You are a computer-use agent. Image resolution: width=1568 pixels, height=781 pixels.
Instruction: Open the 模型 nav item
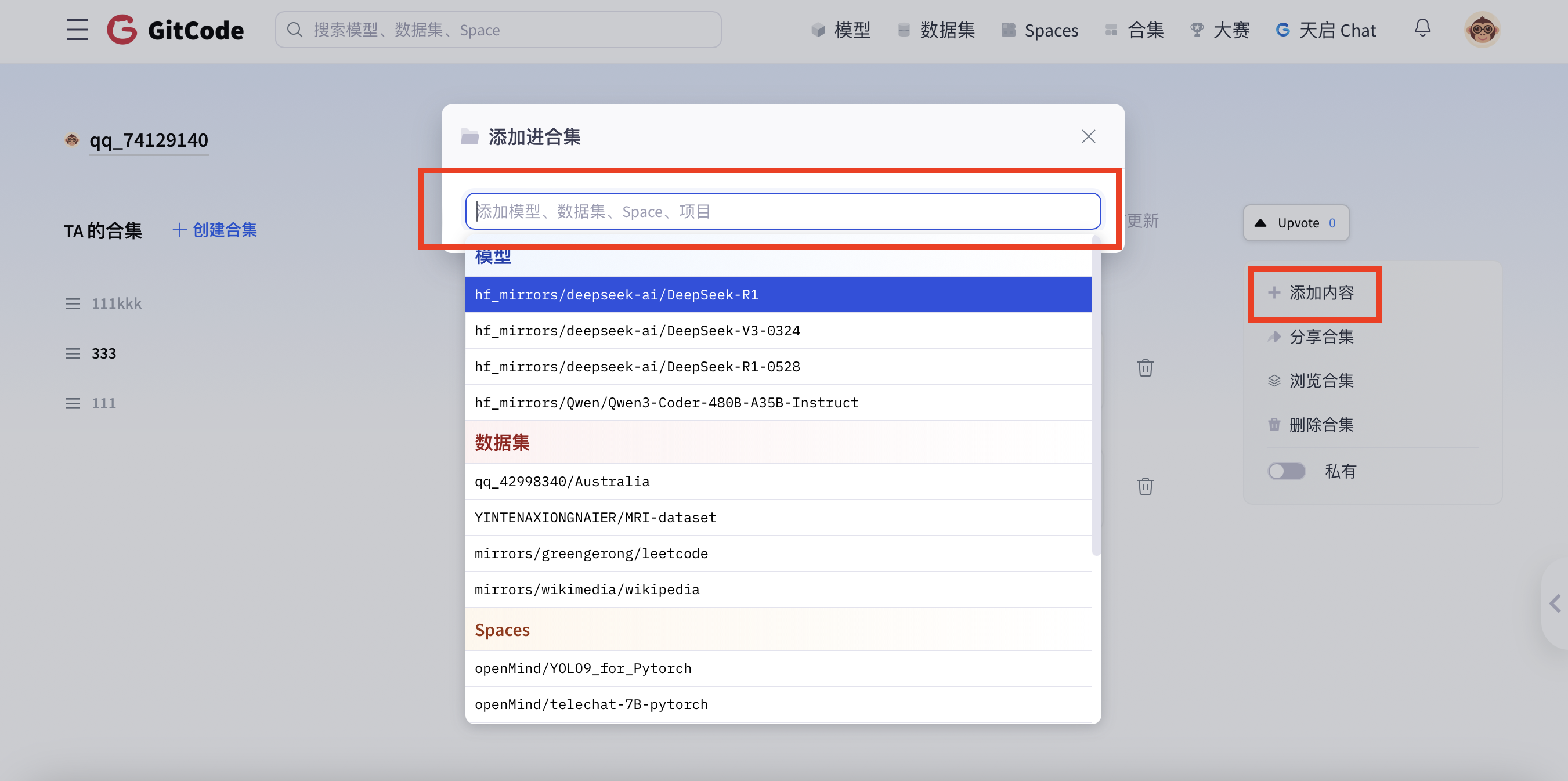[x=841, y=30]
